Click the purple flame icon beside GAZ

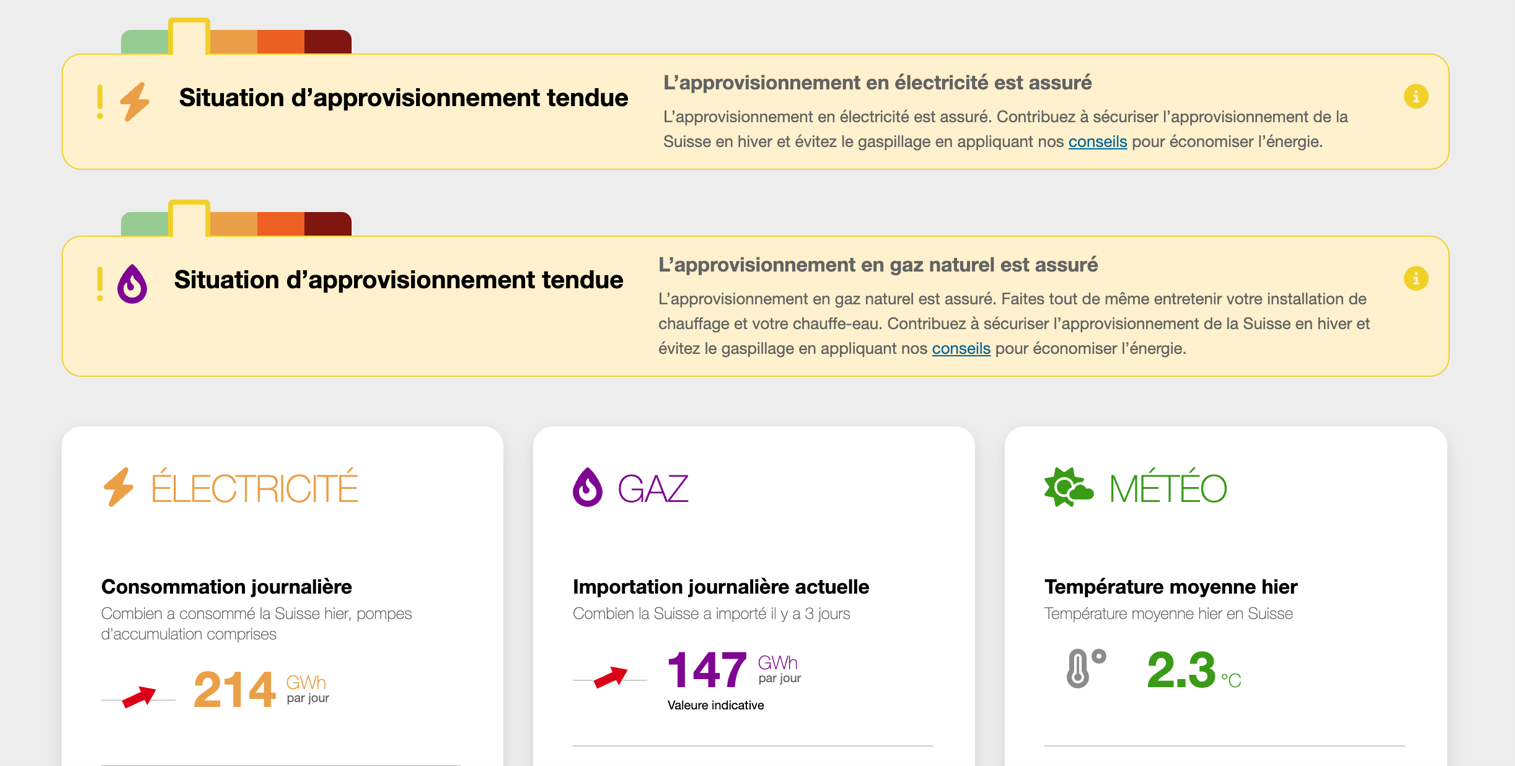[588, 487]
